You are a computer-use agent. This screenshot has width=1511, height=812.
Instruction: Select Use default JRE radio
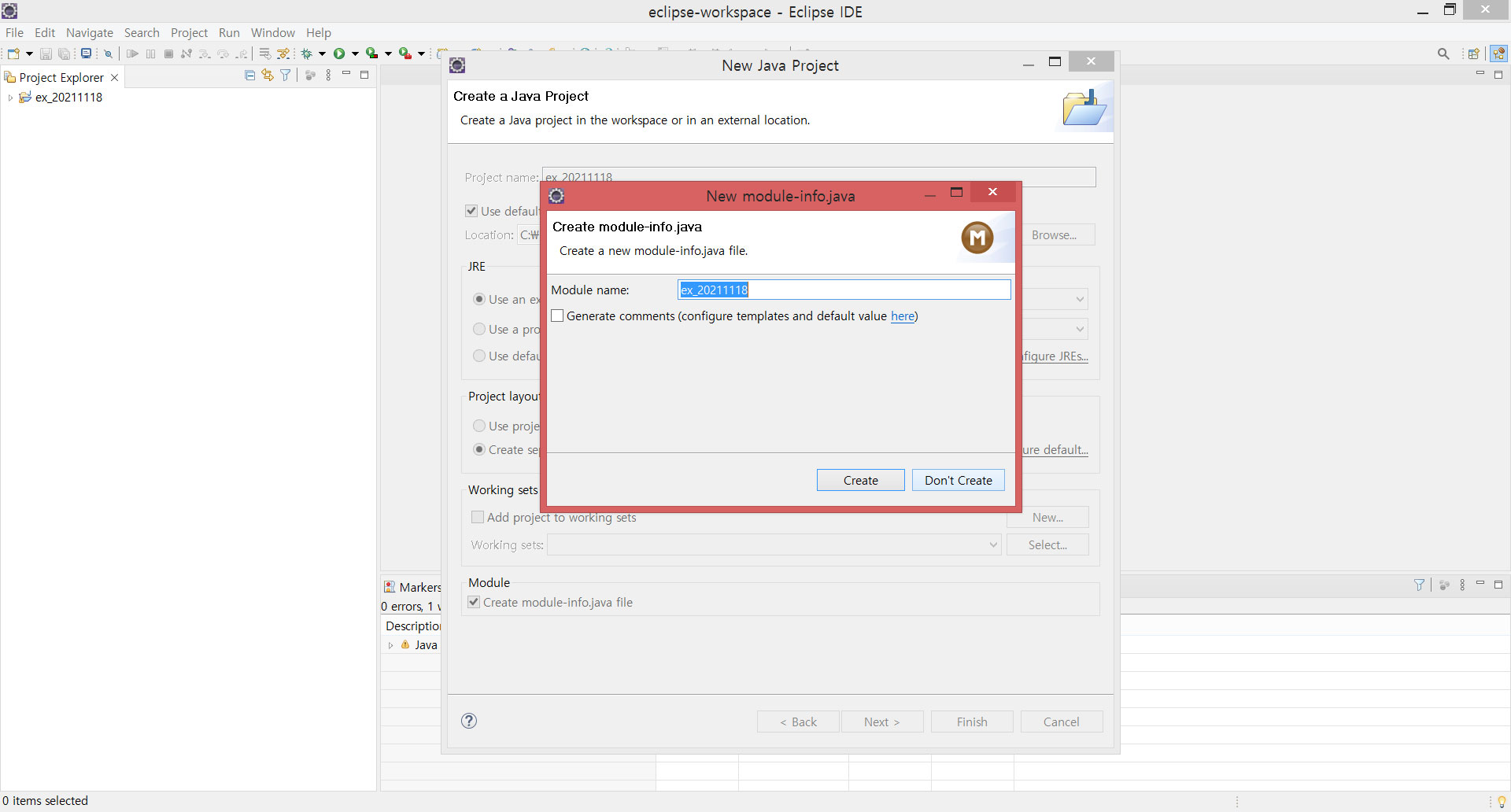pos(479,356)
